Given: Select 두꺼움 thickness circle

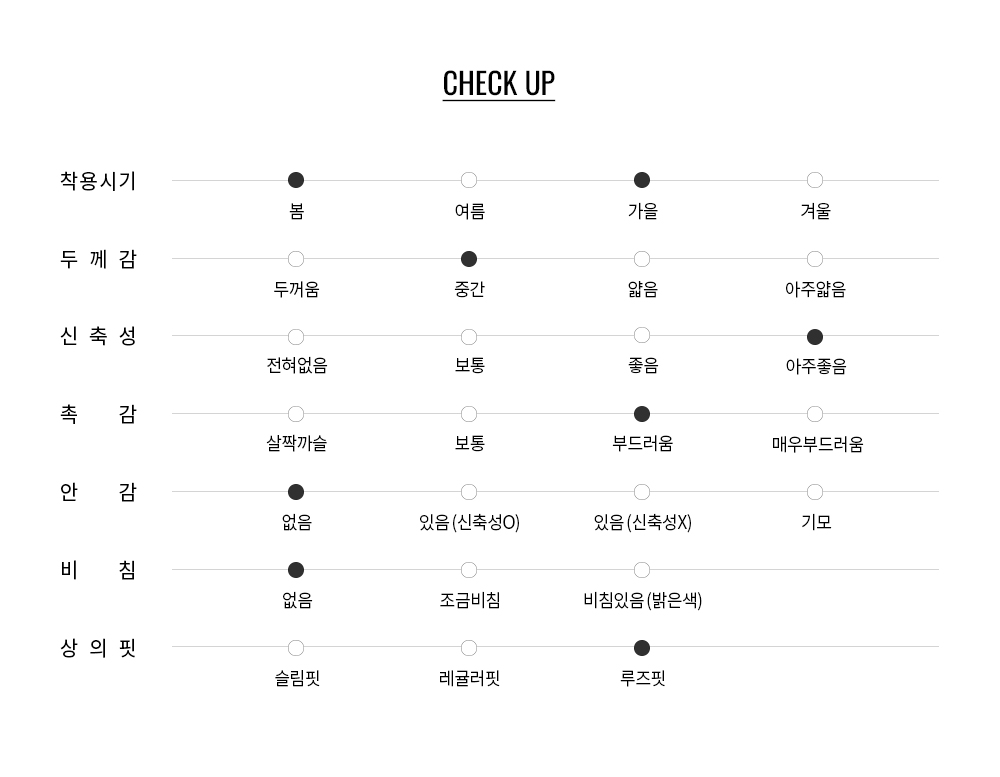Looking at the screenshot, I should tap(296, 259).
